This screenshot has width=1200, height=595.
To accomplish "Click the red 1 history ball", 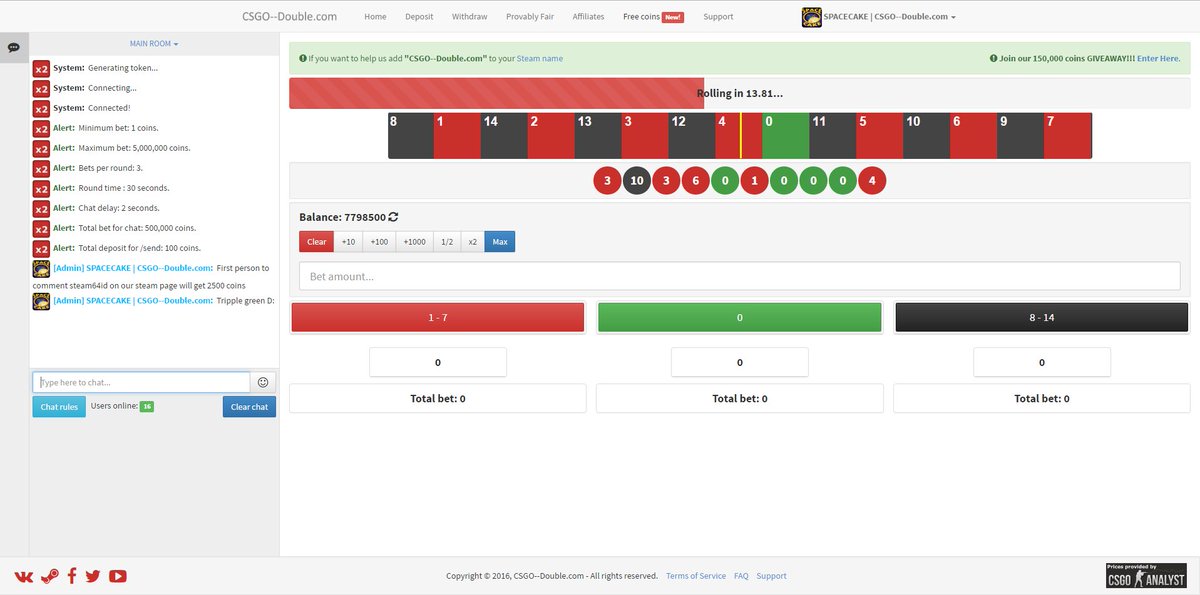I will (755, 181).
